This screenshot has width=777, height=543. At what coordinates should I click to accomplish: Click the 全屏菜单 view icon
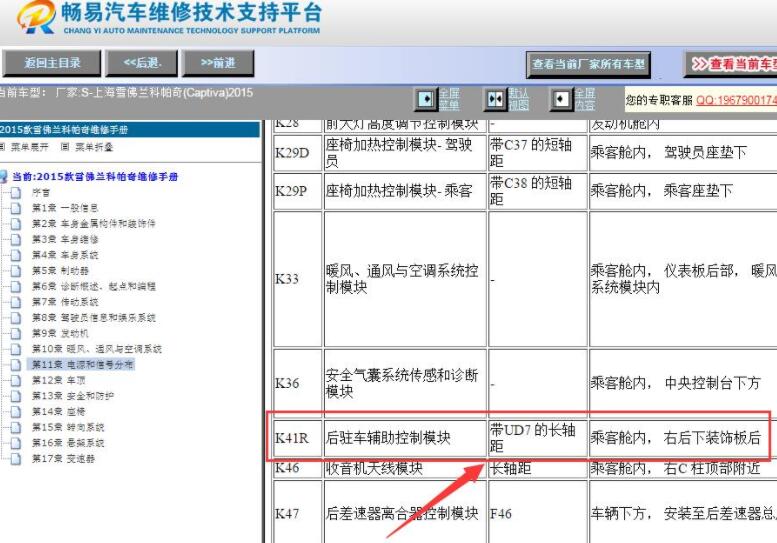(x=426, y=100)
